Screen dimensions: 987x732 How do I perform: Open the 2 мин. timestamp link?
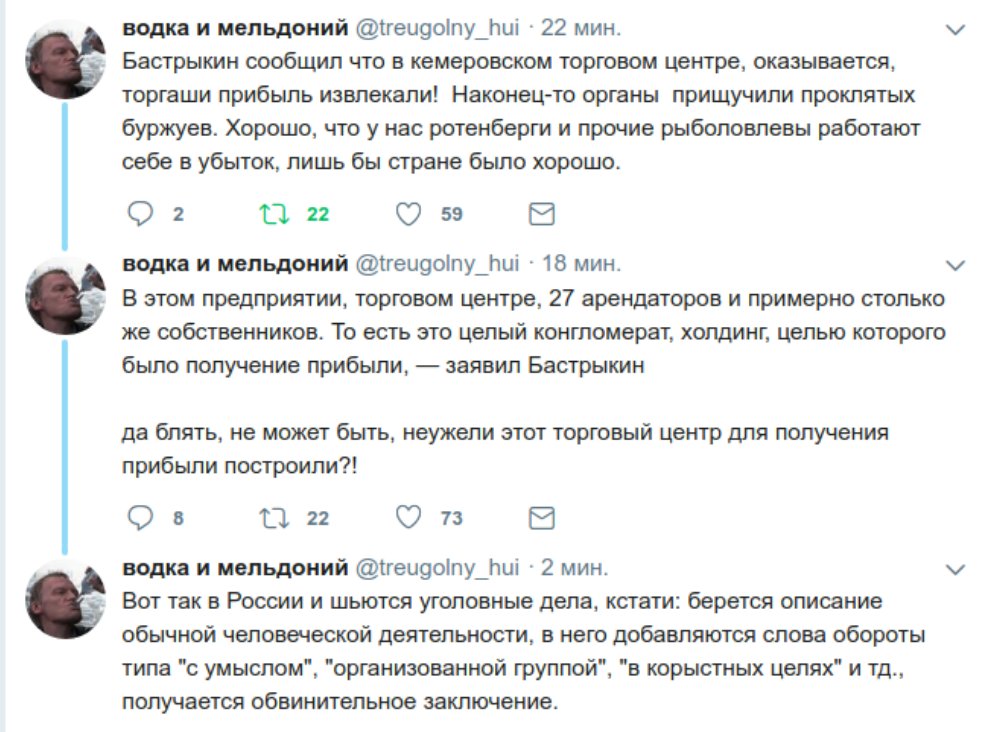coord(574,567)
